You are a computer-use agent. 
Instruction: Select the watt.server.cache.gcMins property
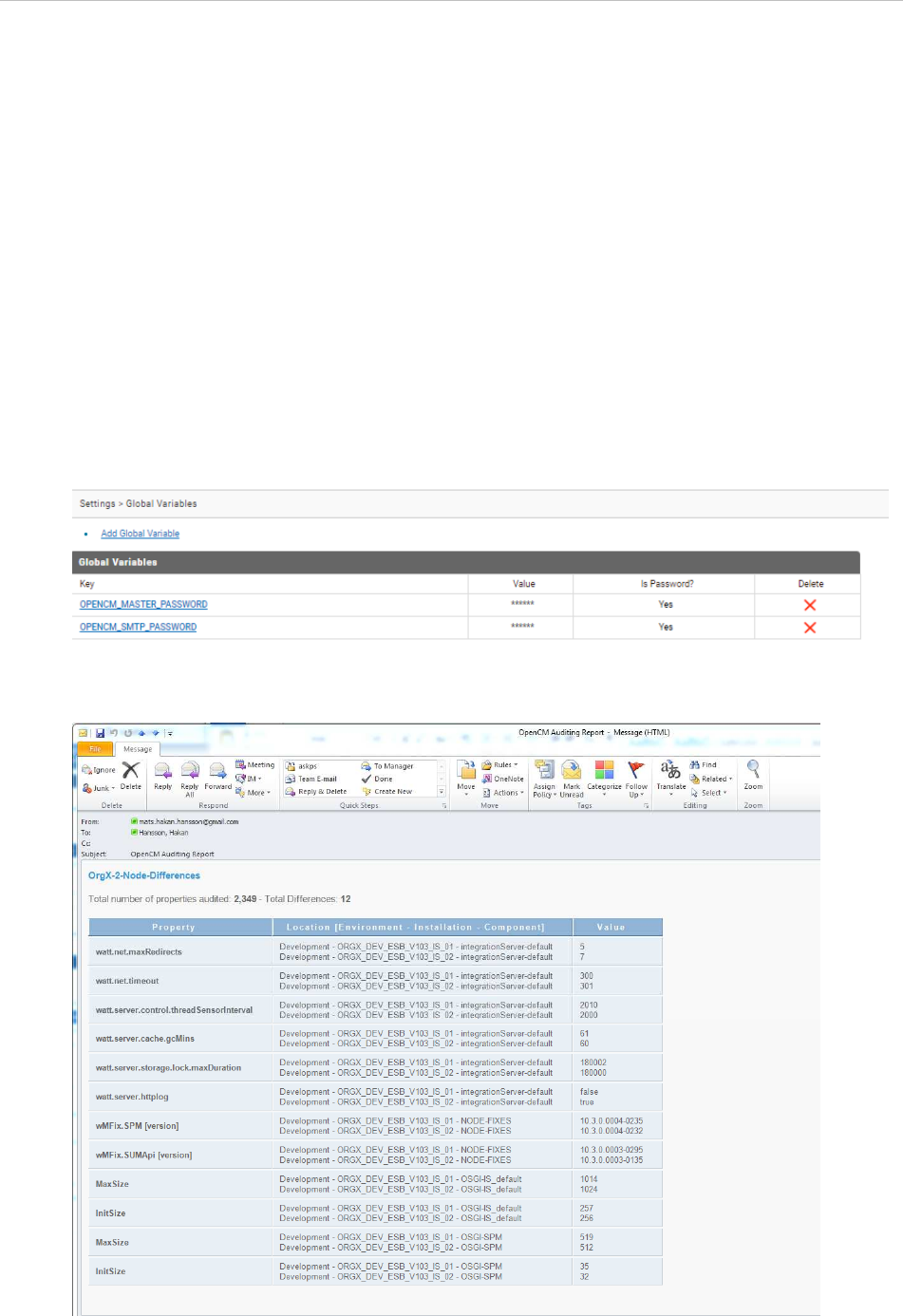click(145, 1039)
